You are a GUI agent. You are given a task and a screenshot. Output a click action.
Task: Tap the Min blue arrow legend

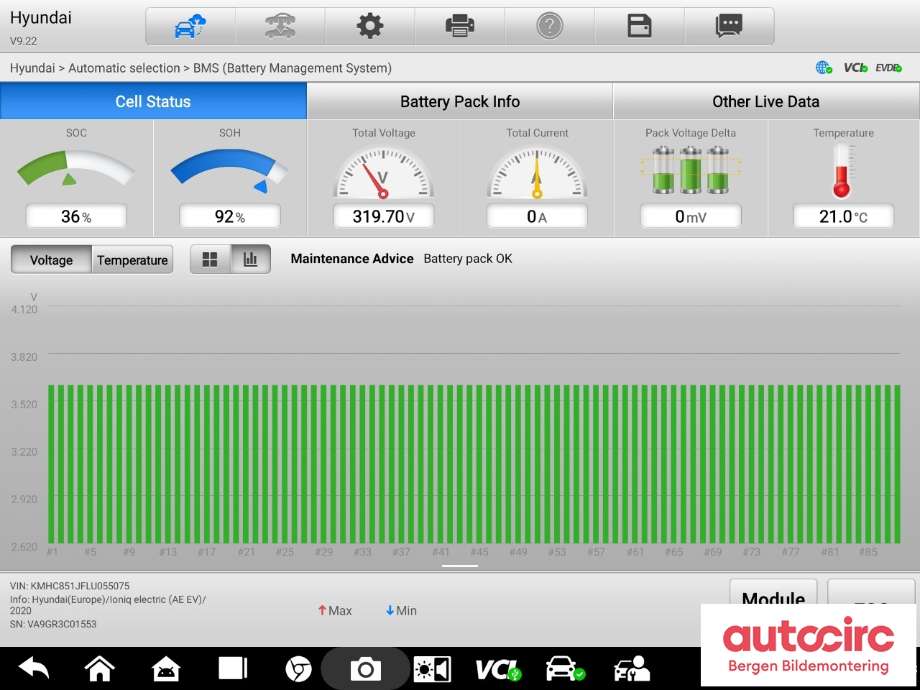(401, 611)
